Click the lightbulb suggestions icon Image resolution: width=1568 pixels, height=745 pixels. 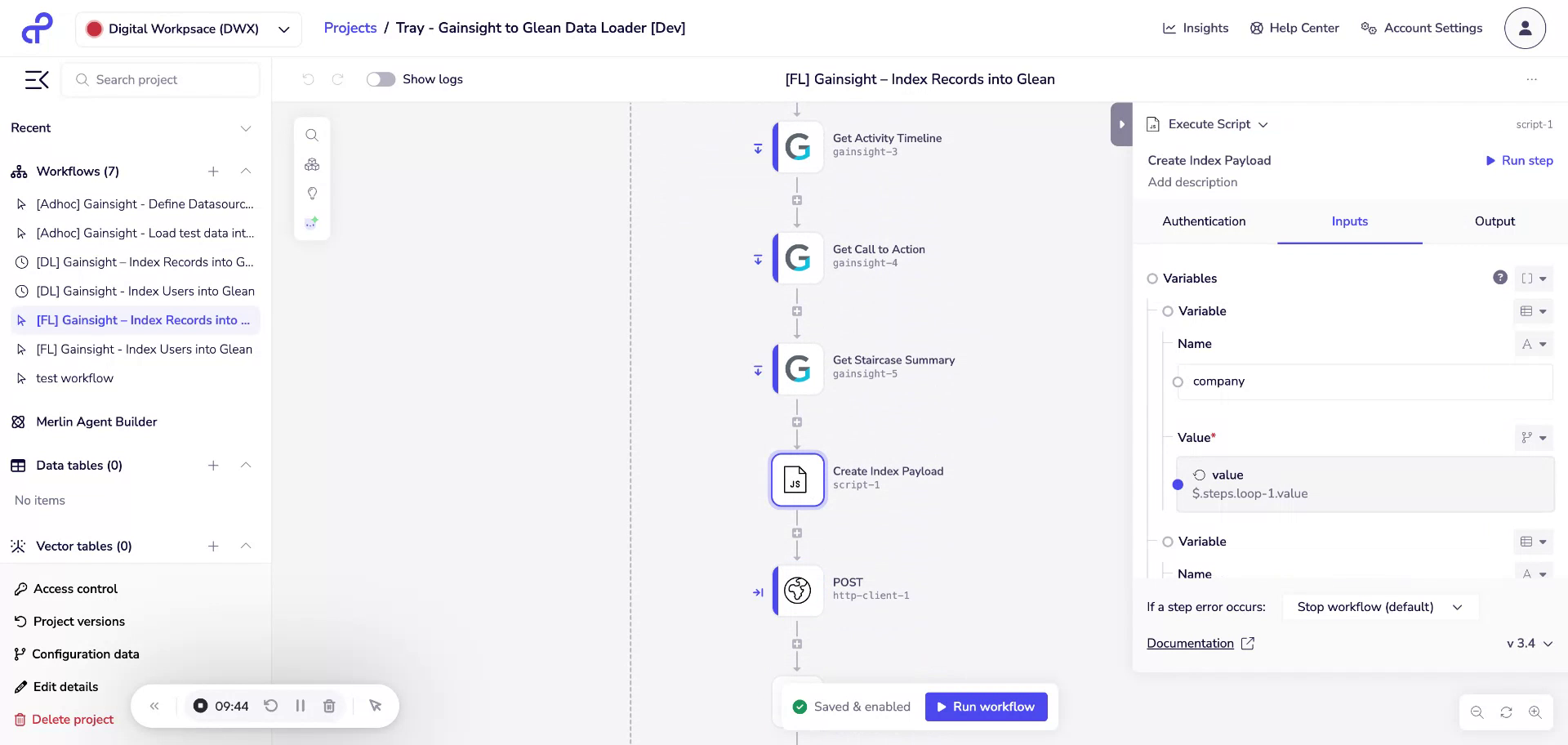pos(312,193)
